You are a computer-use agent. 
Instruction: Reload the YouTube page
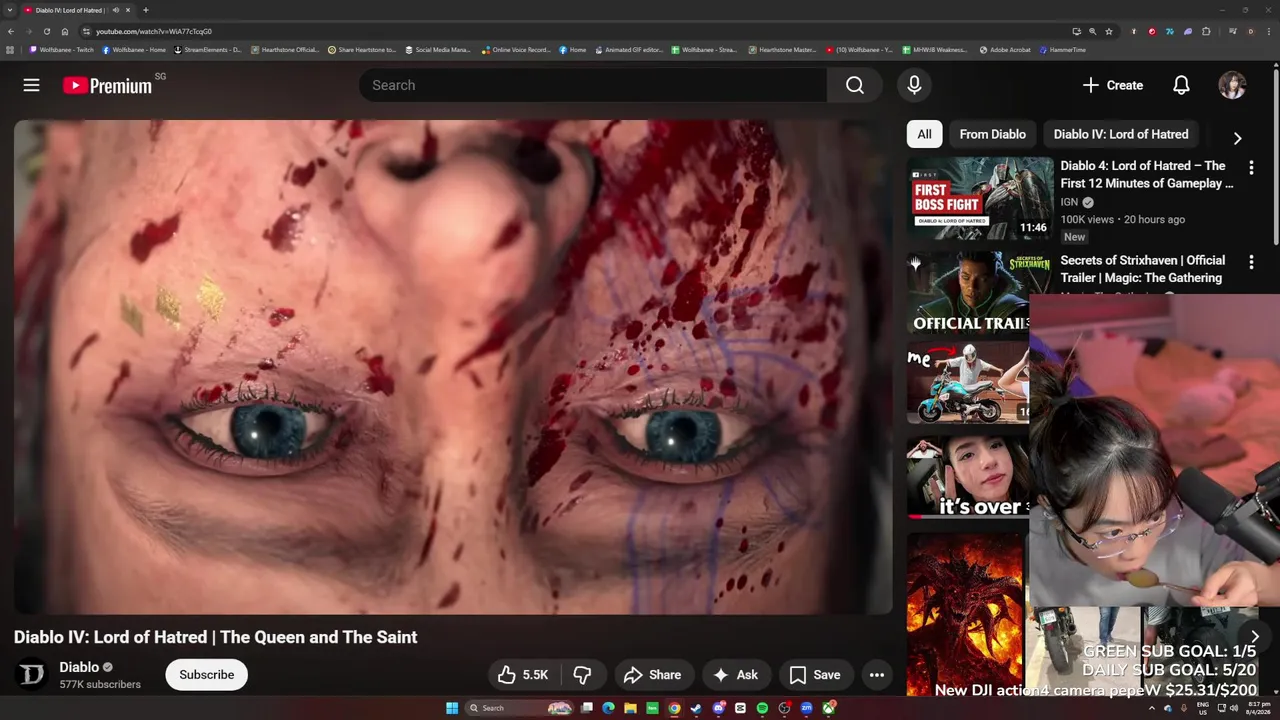[47, 31]
